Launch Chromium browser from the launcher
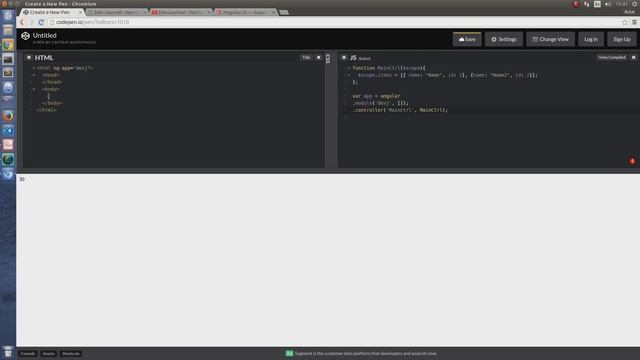 click(8, 45)
